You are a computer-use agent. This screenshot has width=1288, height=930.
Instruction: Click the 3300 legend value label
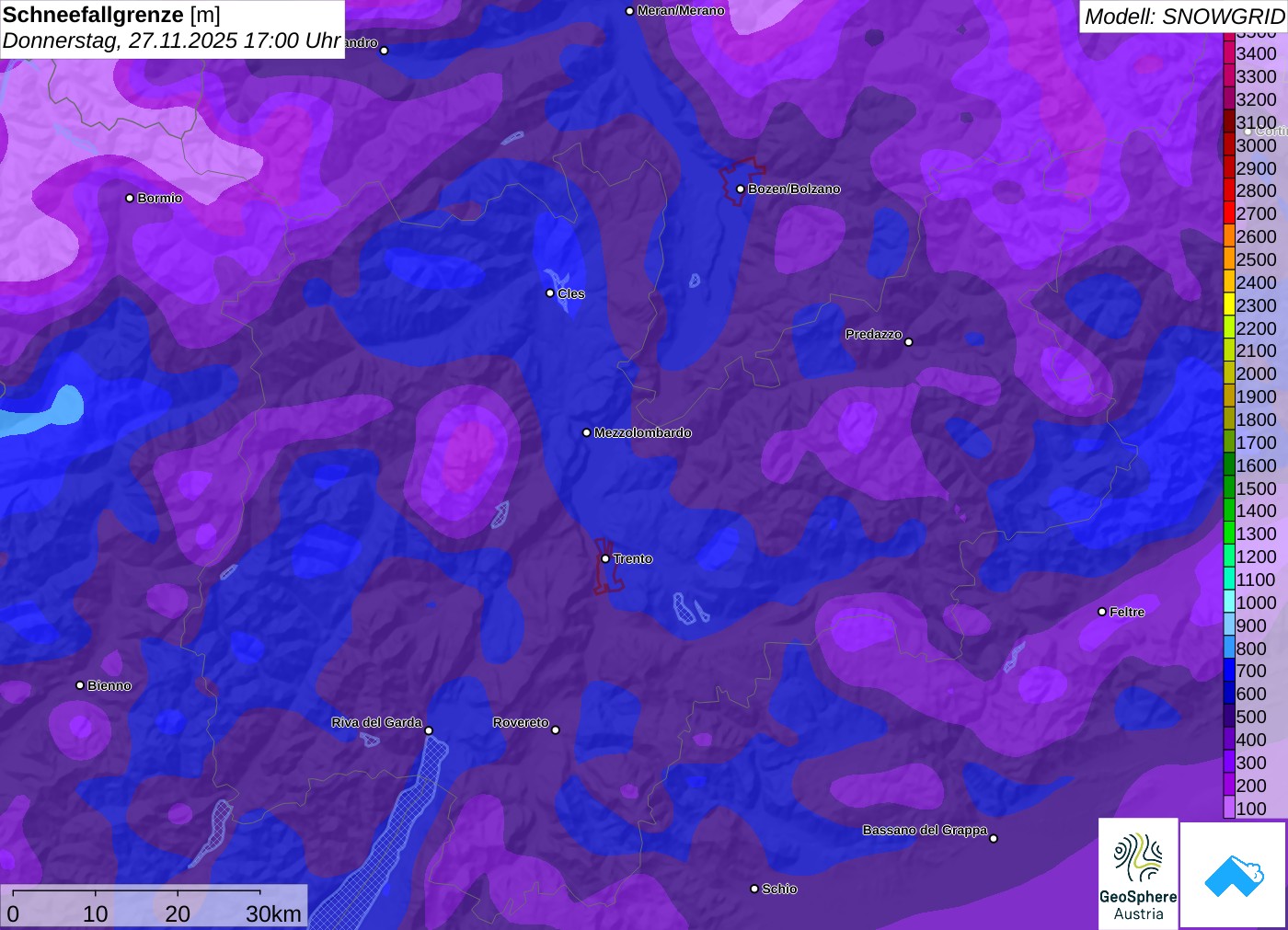[1257, 76]
